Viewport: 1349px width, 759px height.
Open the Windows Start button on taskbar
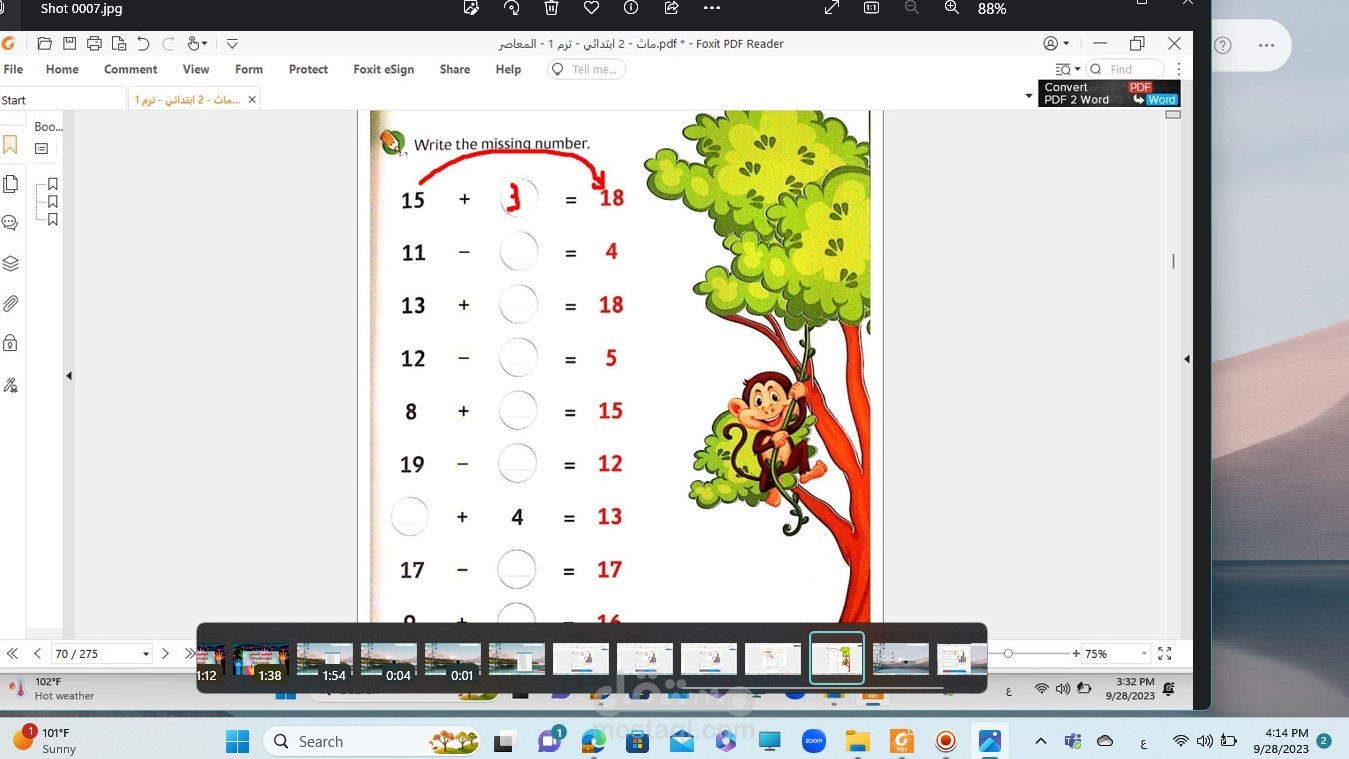pos(237,741)
